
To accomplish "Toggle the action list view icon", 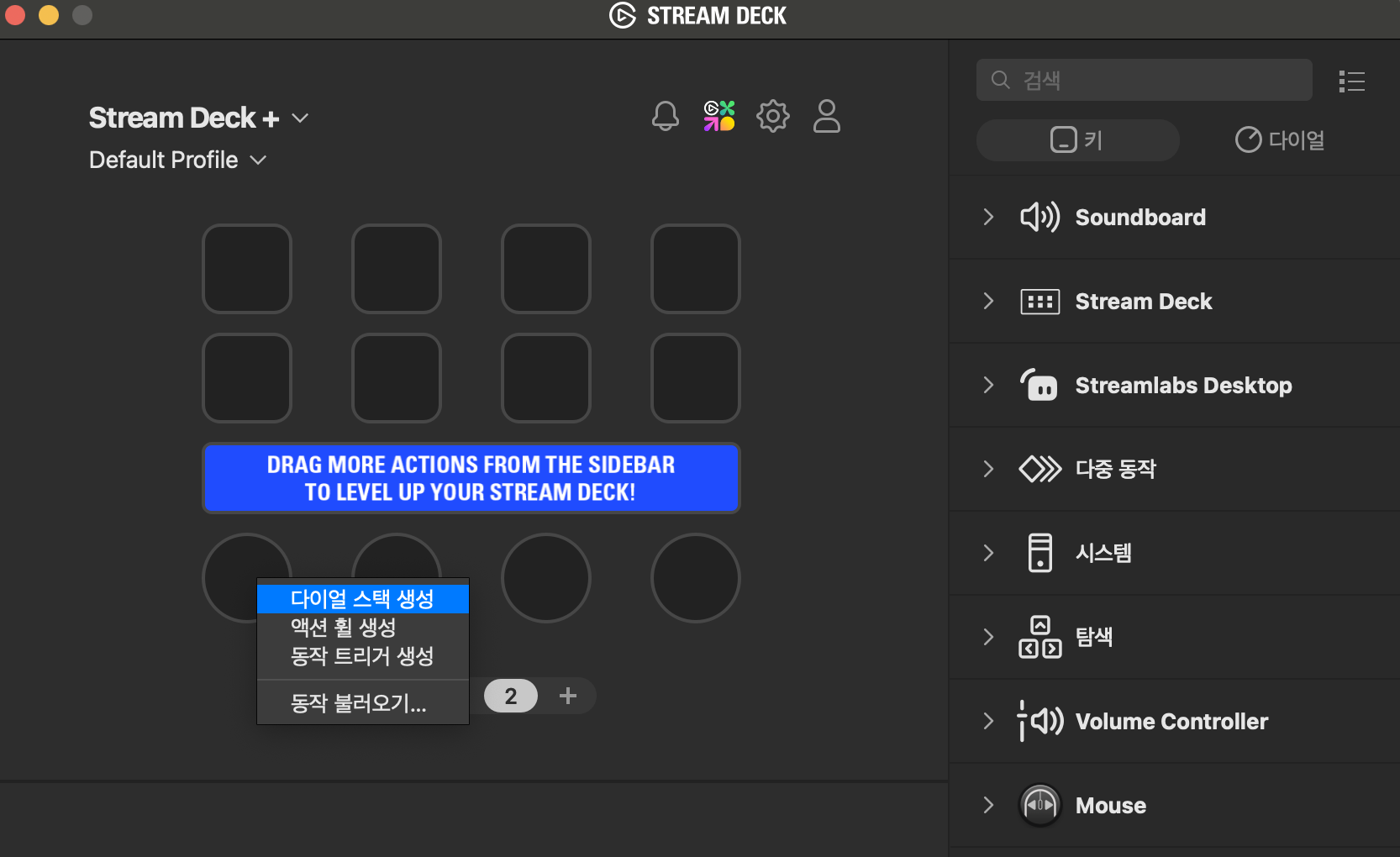I will [1352, 81].
